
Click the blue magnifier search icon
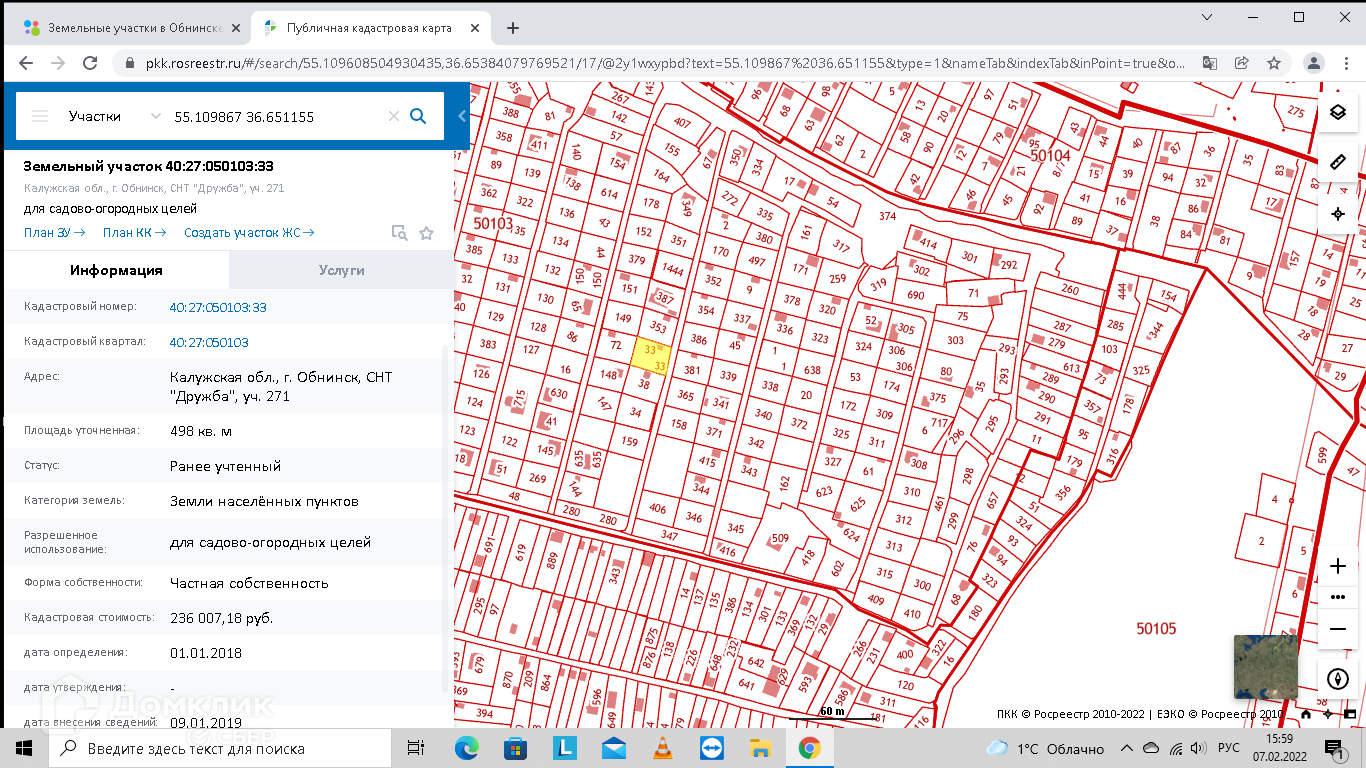pyautogui.click(x=418, y=116)
